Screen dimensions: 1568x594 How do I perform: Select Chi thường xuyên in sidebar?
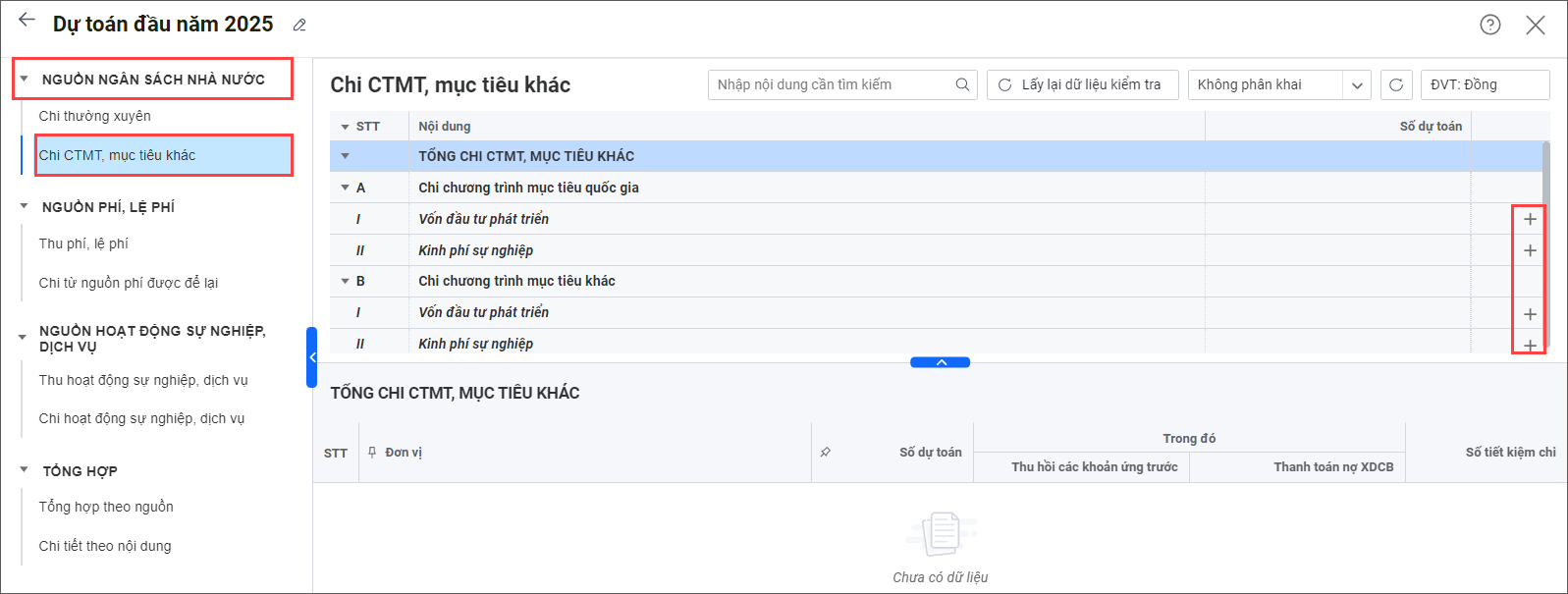click(x=95, y=116)
